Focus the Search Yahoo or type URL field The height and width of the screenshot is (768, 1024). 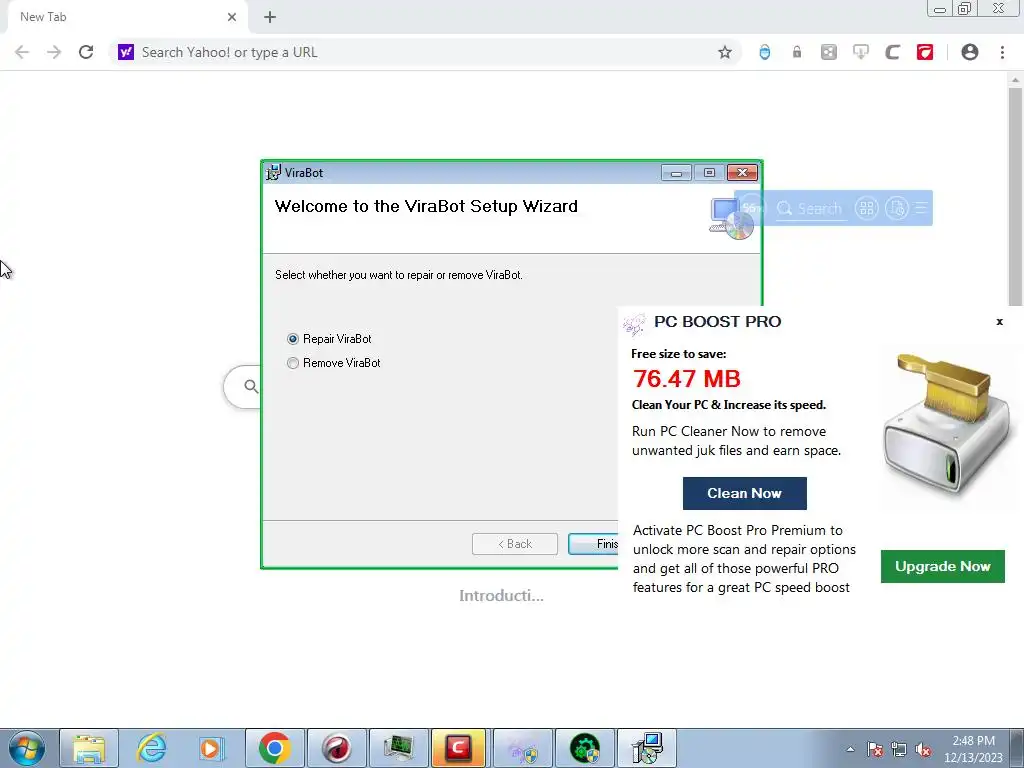pyautogui.click(x=424, y=52)
